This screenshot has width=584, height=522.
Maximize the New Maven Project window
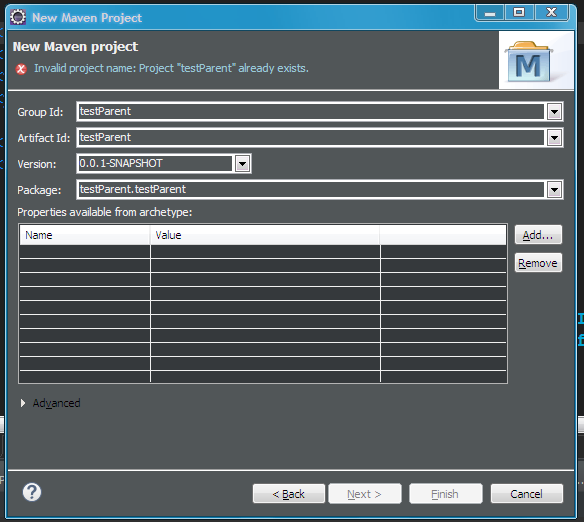coord(519,13)
